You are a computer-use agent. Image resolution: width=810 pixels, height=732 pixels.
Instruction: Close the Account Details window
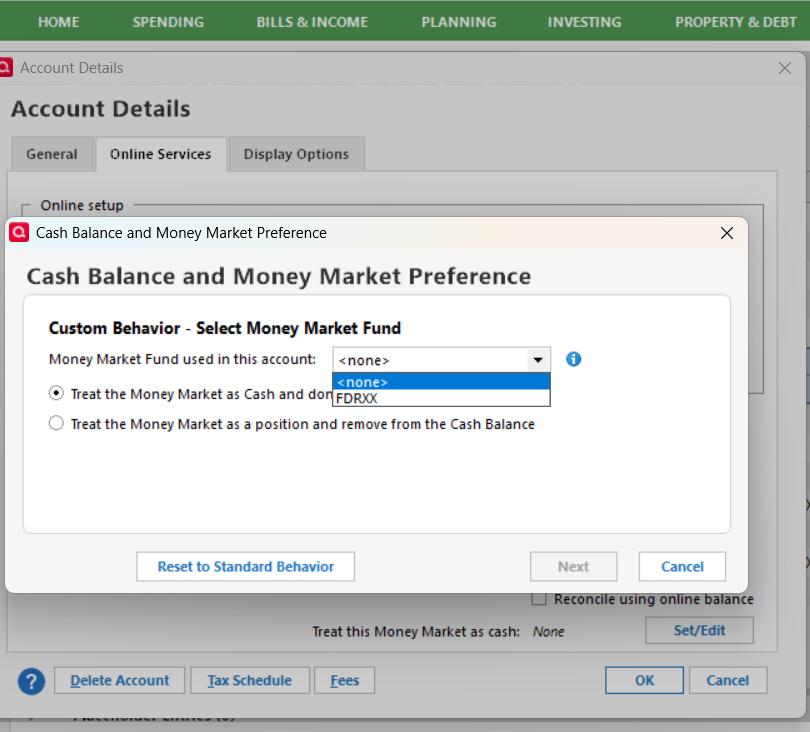click(x=785, y=68)
